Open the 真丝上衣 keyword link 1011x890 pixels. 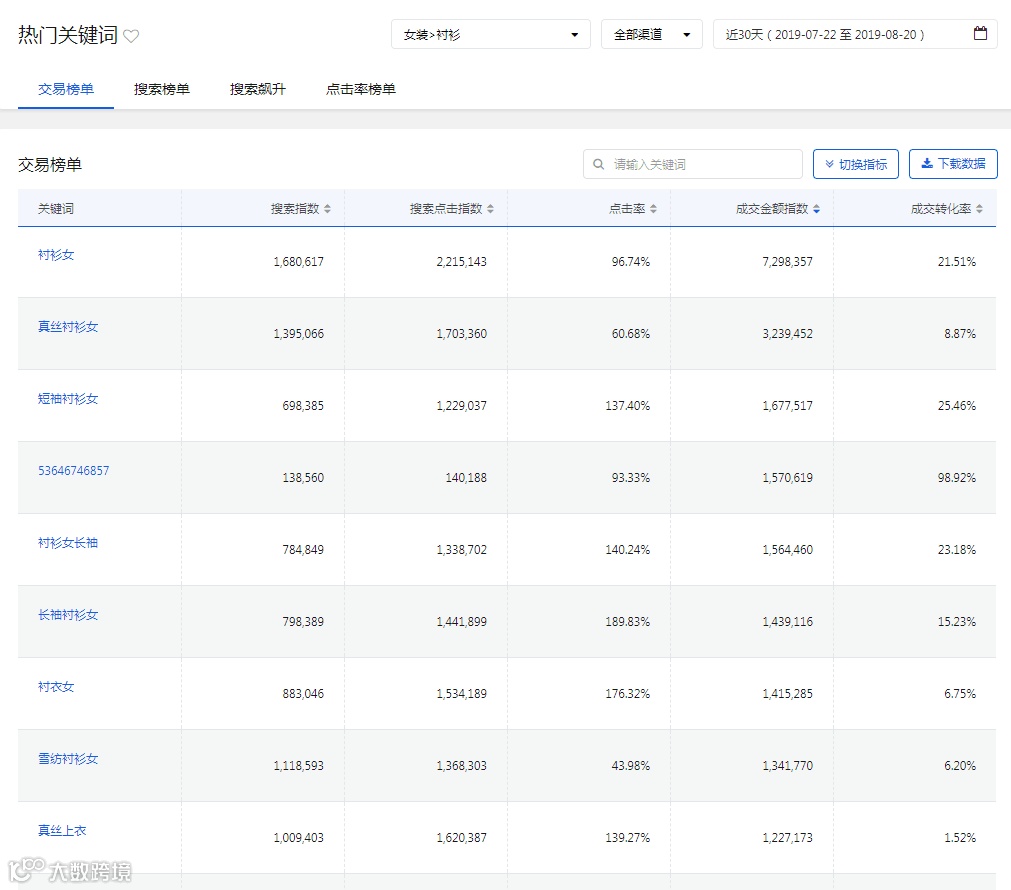(x=62, y=831)
